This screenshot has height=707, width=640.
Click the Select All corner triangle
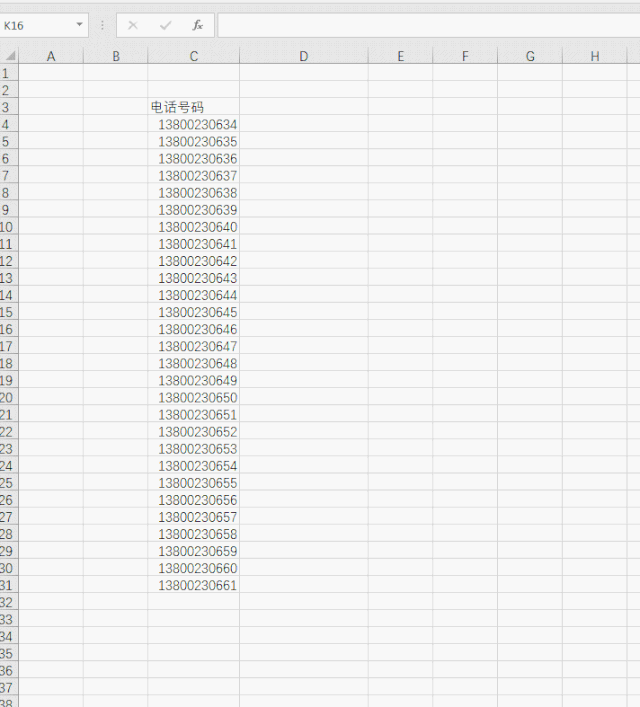[10, 56]
